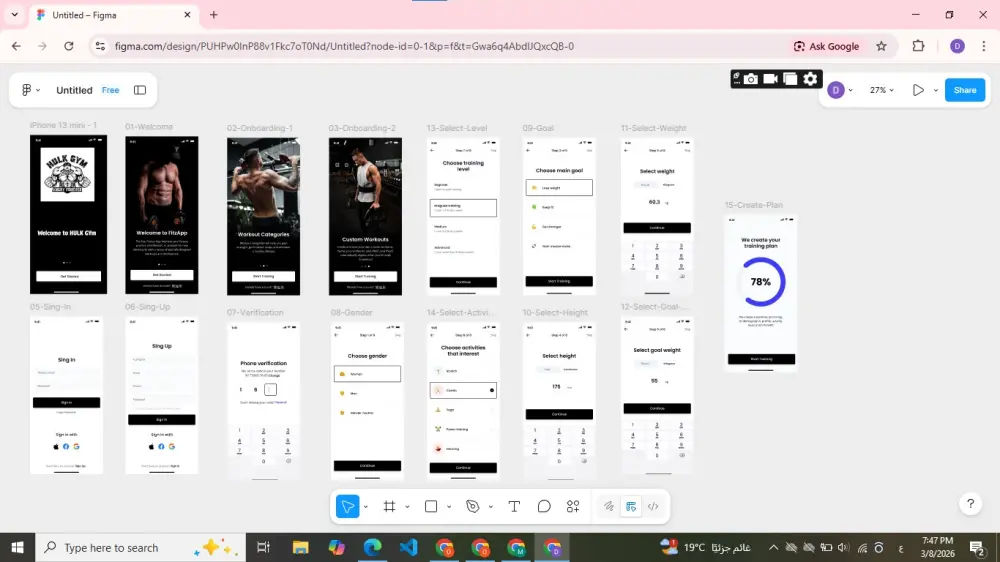Open the 27% zoom dropdown
The image size is (1000, 562).
point(881,90)
